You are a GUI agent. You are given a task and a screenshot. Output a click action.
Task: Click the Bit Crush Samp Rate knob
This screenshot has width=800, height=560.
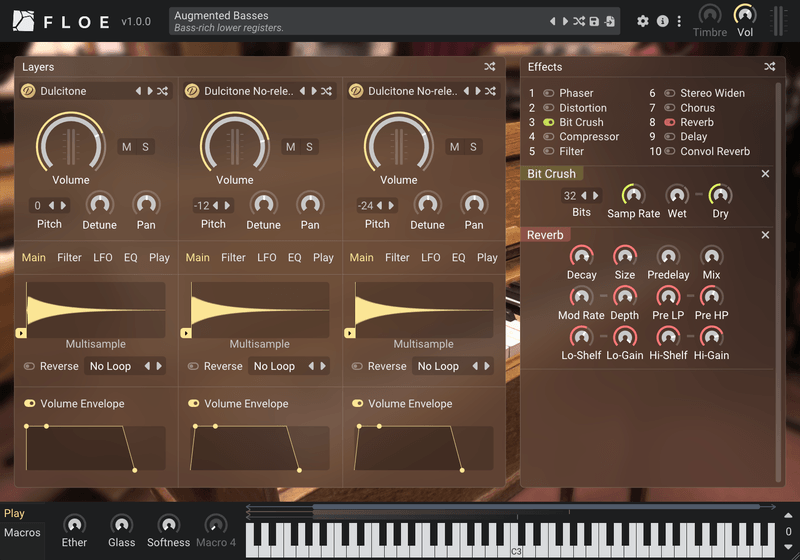[x=634, y=195]
